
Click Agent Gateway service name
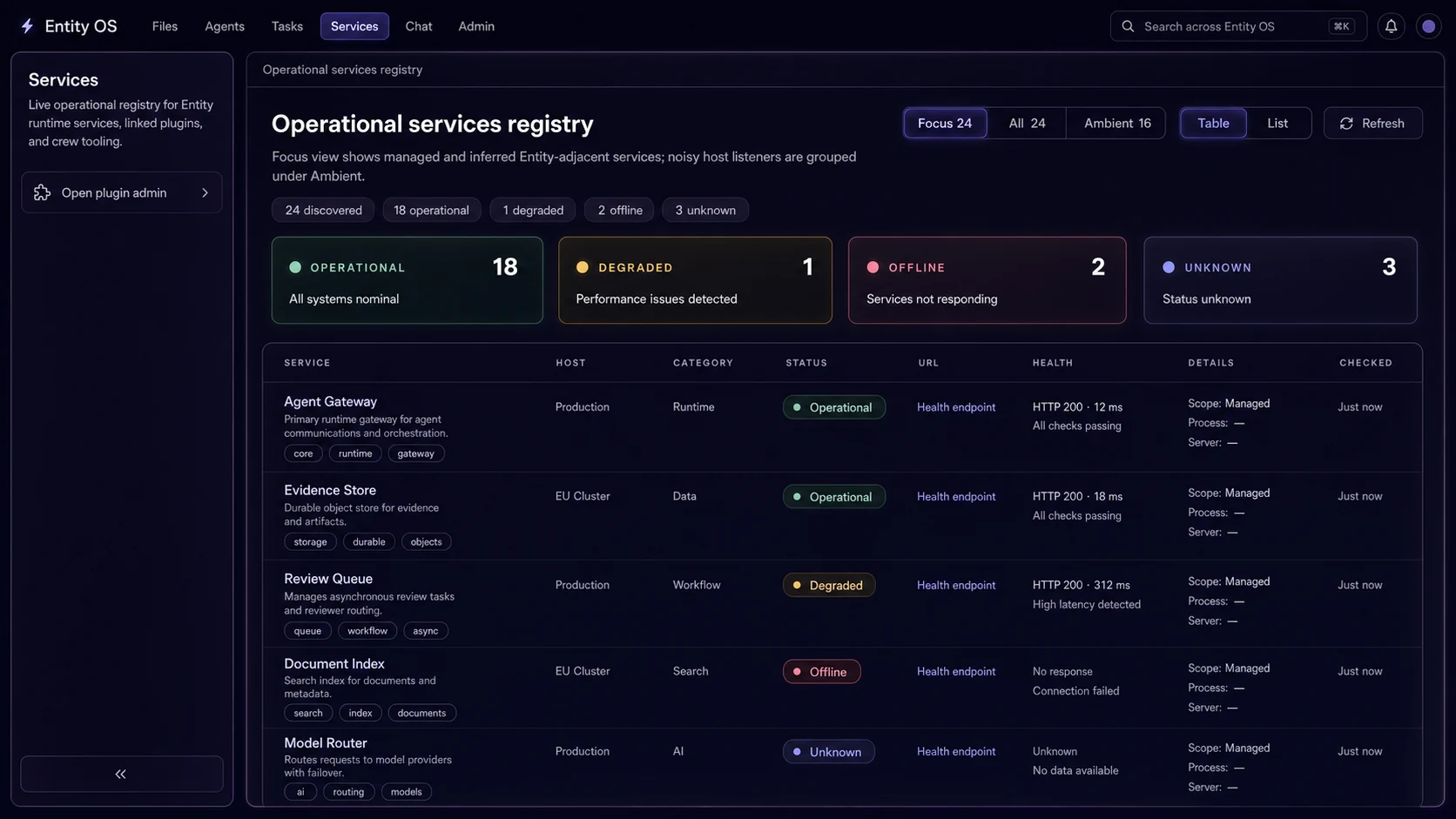(330, 401)
